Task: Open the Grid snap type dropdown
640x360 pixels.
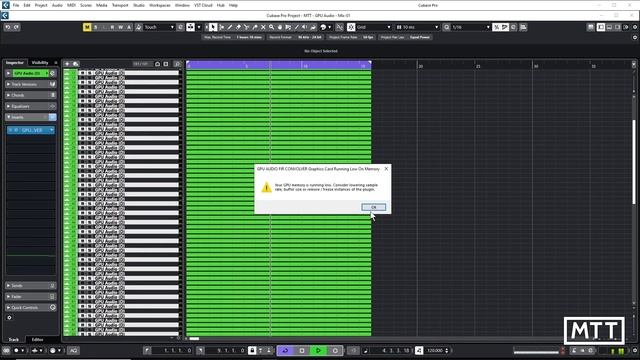Action: [x=373, y=27]
